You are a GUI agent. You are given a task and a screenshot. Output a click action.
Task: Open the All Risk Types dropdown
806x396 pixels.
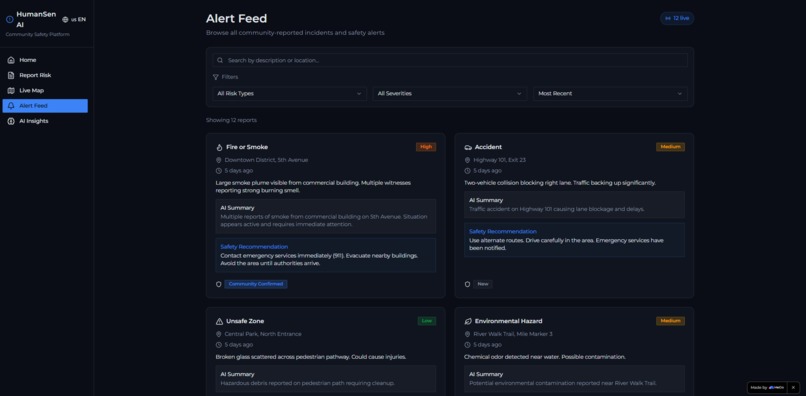point(289,94)
